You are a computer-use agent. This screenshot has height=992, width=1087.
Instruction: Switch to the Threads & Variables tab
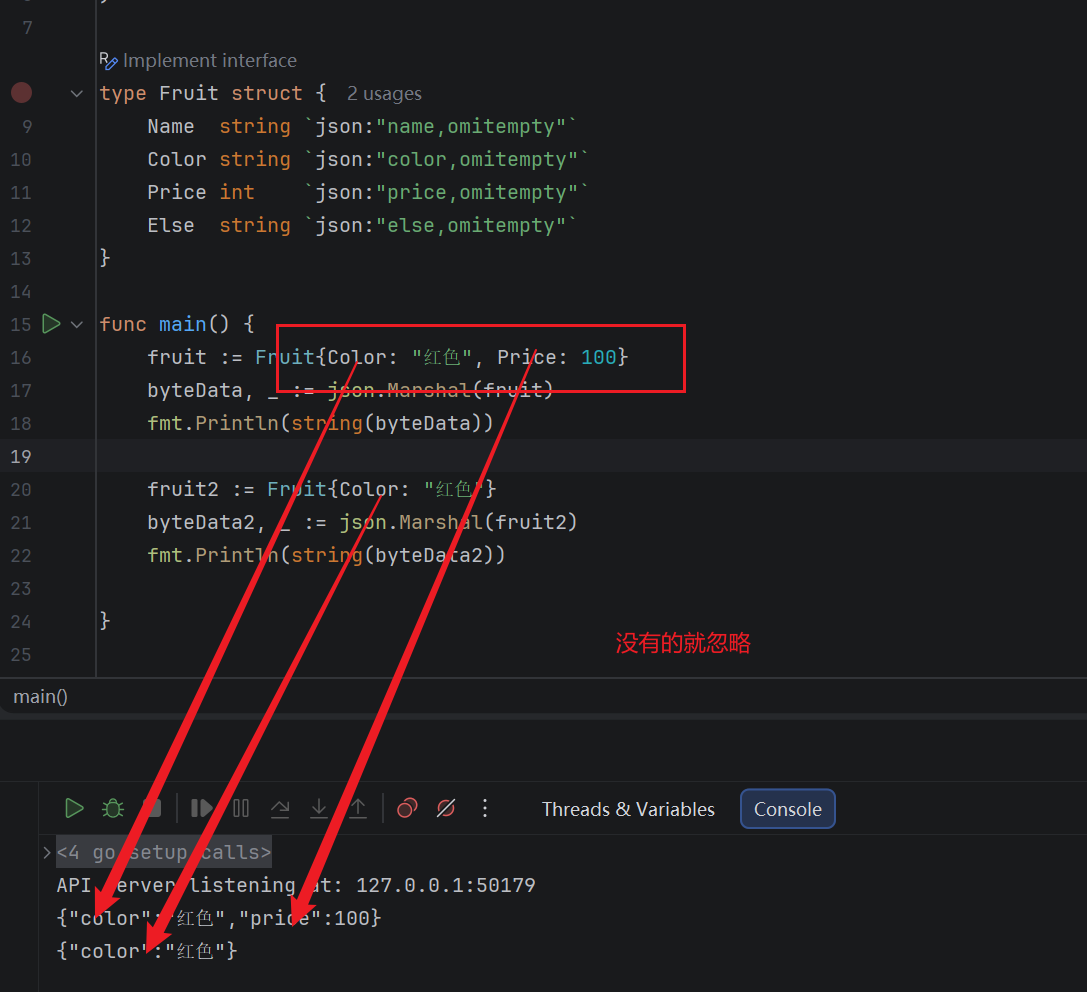tap(628, 809)
